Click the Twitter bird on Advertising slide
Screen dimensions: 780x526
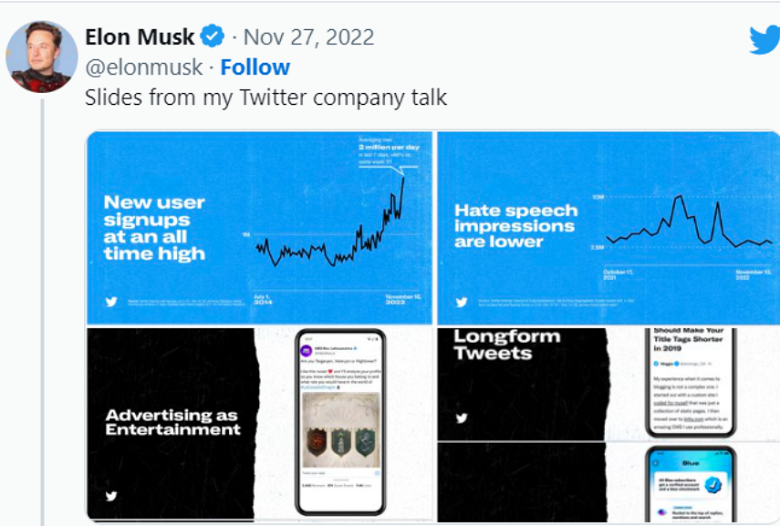tap(111, 495)
